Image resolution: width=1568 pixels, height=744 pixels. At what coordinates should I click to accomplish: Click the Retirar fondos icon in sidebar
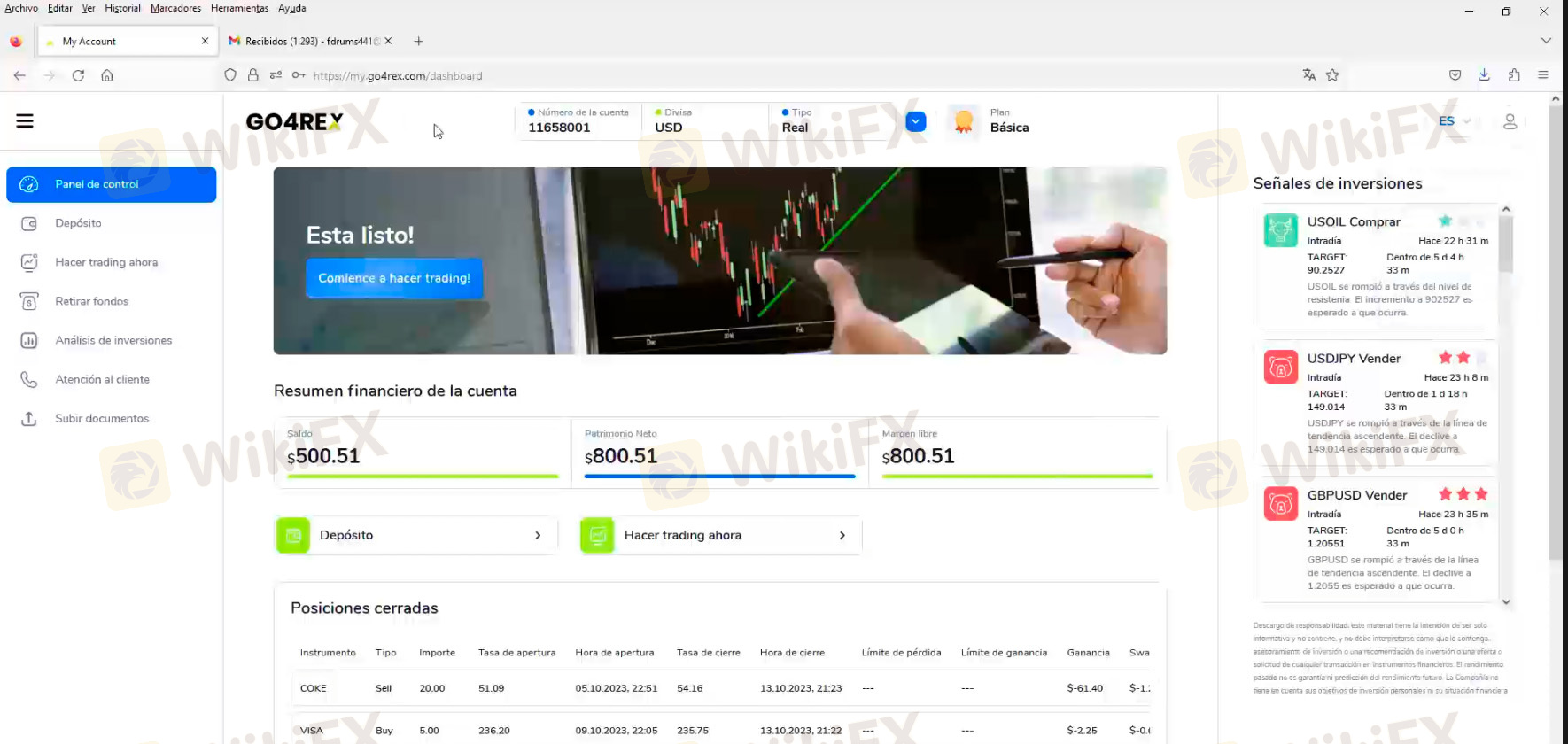click(29, 301)
